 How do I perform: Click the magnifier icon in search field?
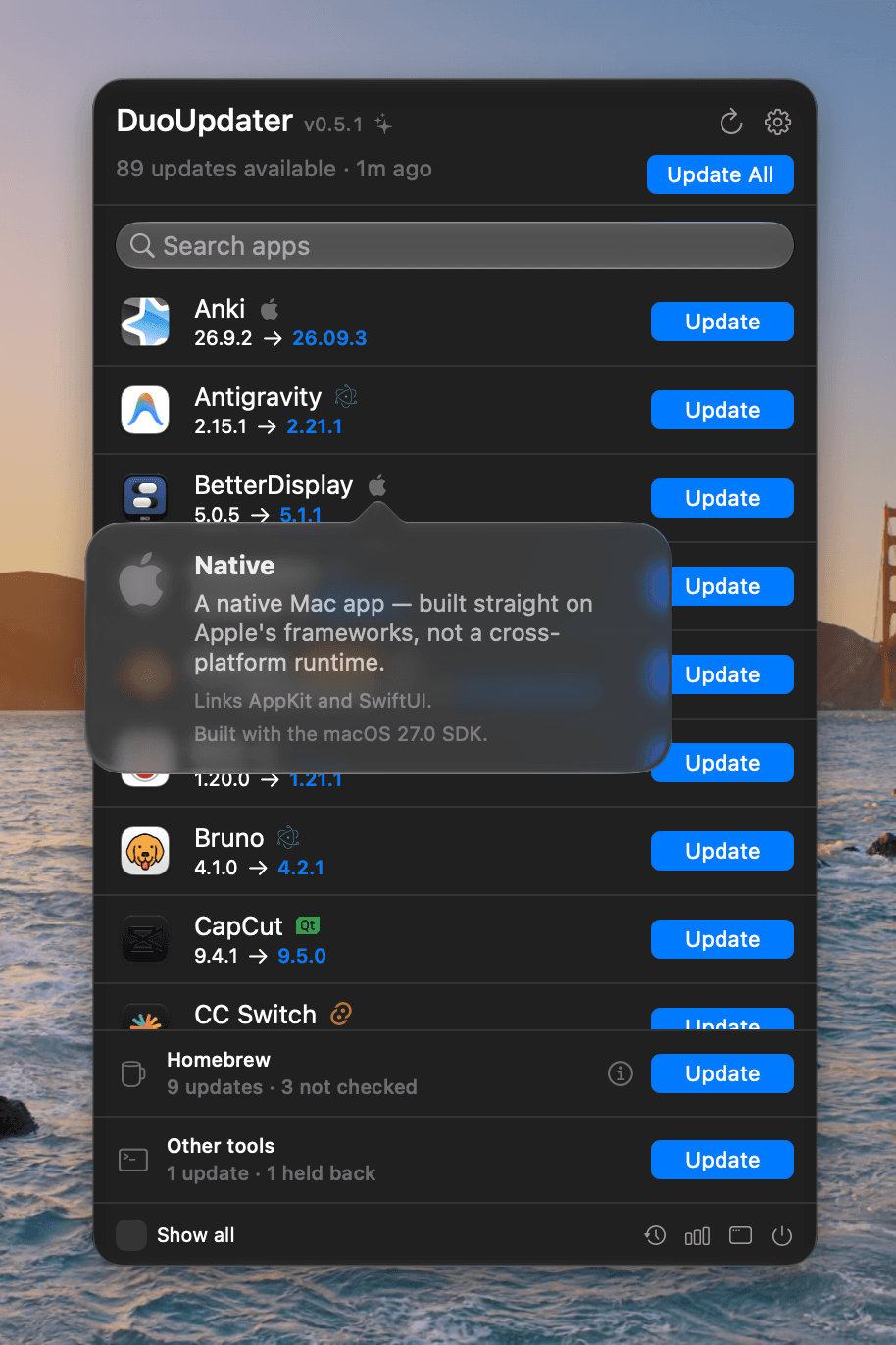[x=142, y=245]
